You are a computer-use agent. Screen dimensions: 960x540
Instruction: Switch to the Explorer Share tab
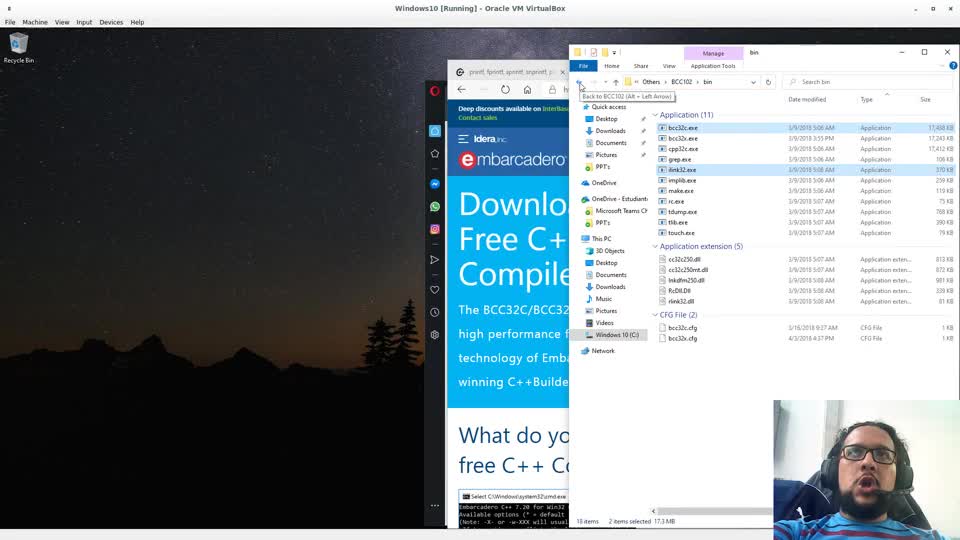point(641,66)
